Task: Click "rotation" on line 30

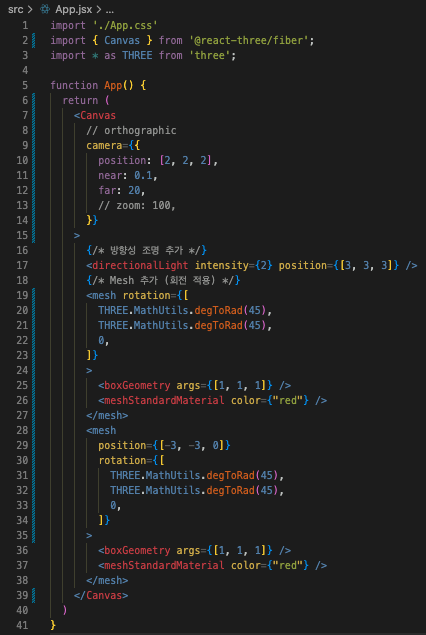Action: click(122, 460)
